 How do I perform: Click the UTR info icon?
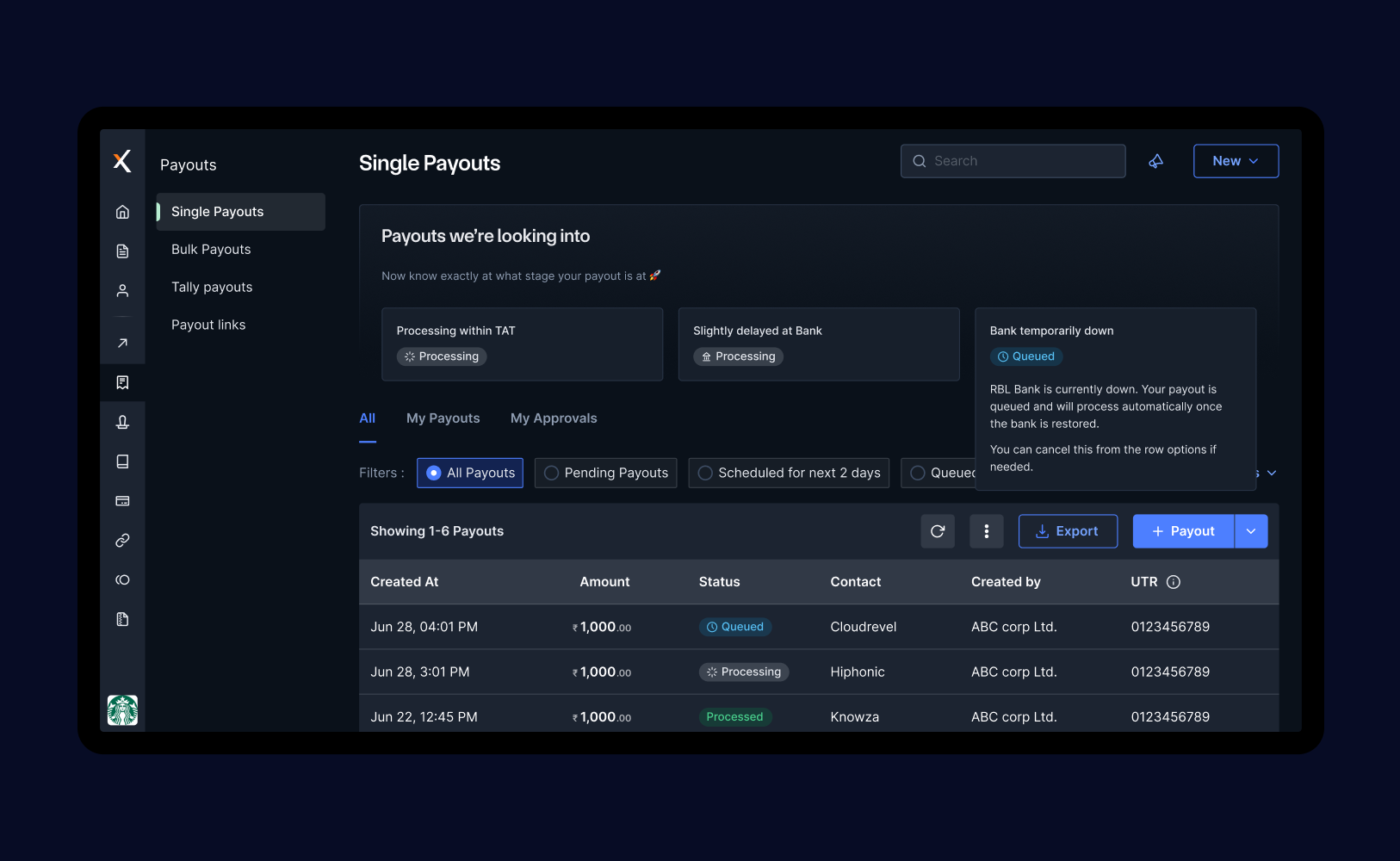click(x=1173, y=582)
